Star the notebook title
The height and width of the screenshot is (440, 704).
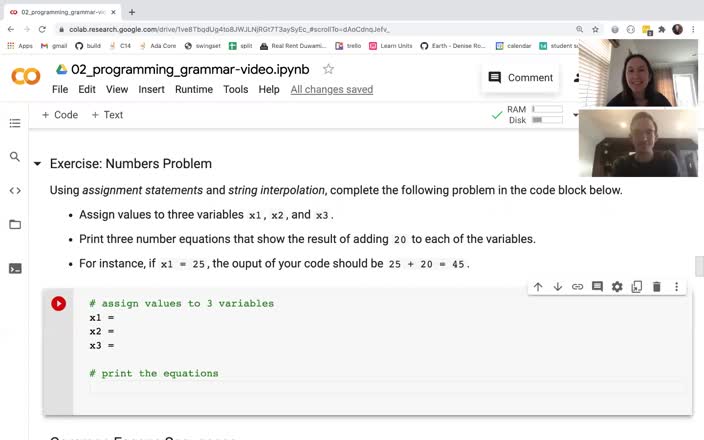(x=328, y=69)
